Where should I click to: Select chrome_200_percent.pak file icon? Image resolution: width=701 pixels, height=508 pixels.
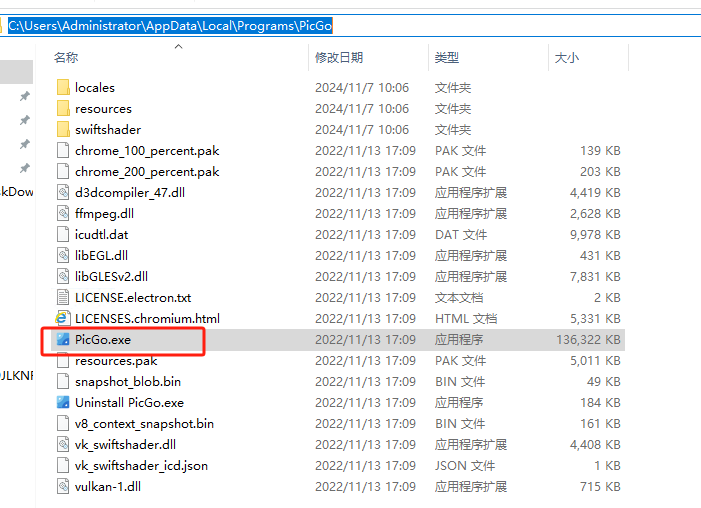point(63,171)
